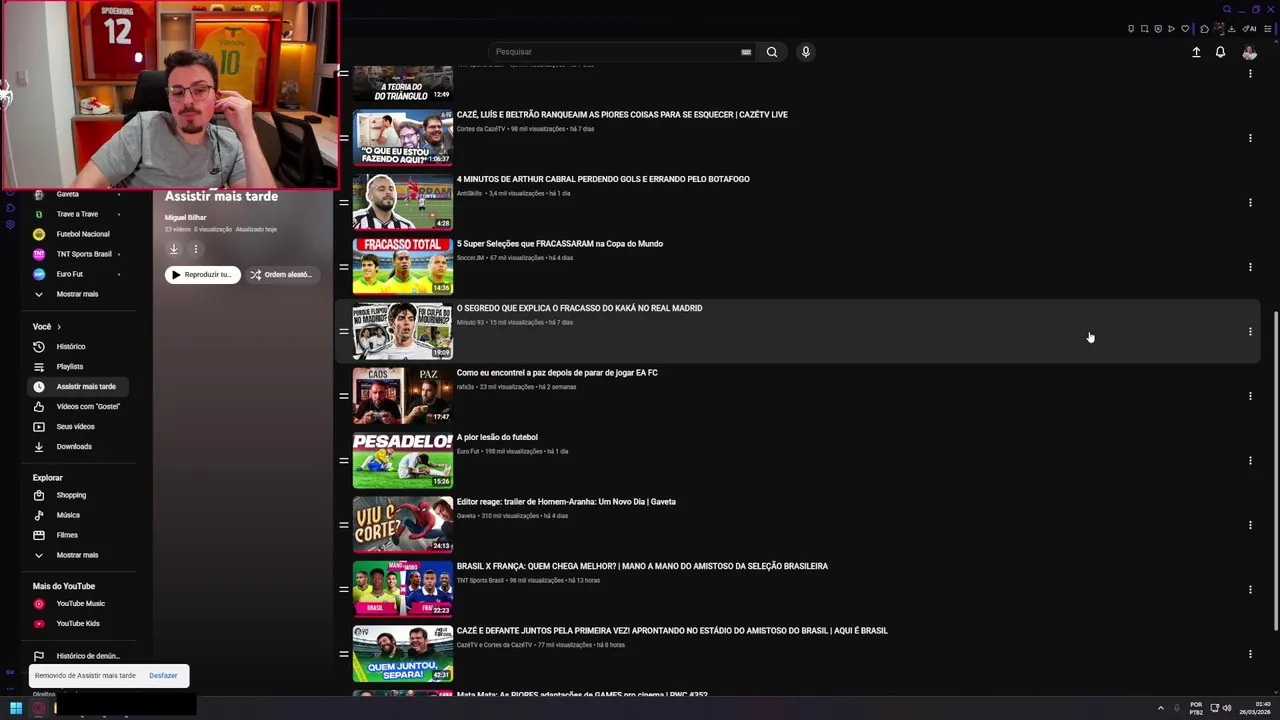Open options menu for Brasil x França video

pyautogui.click(x=1250, y=590)
